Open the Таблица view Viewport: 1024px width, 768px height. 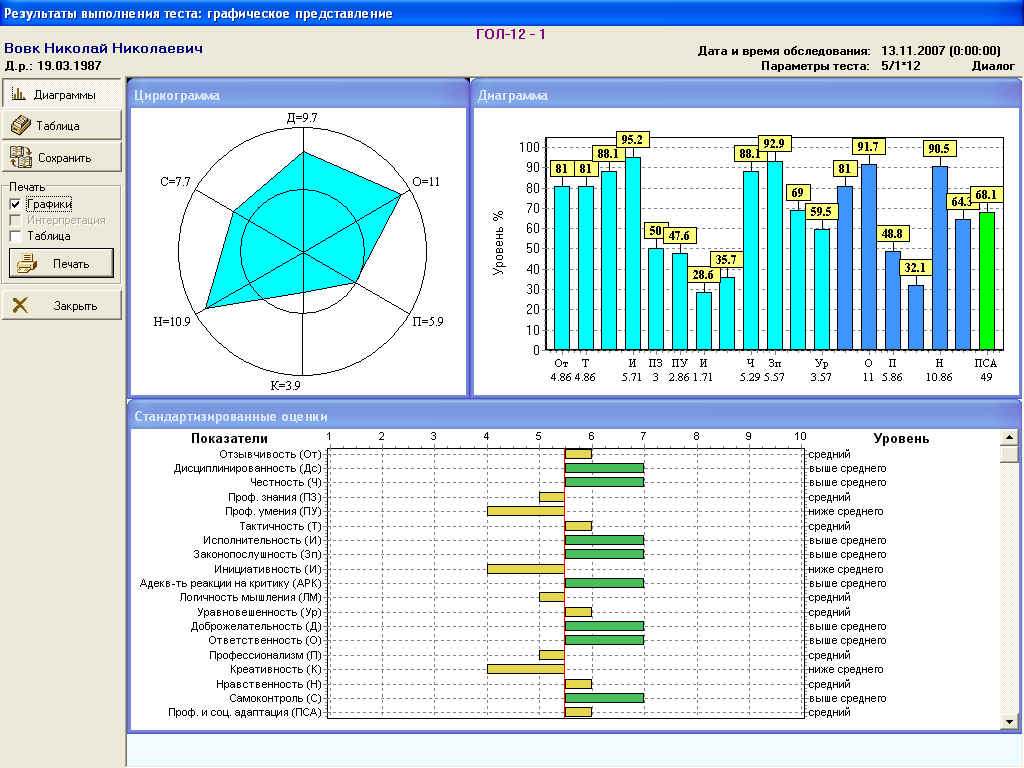tap(61, 125)
